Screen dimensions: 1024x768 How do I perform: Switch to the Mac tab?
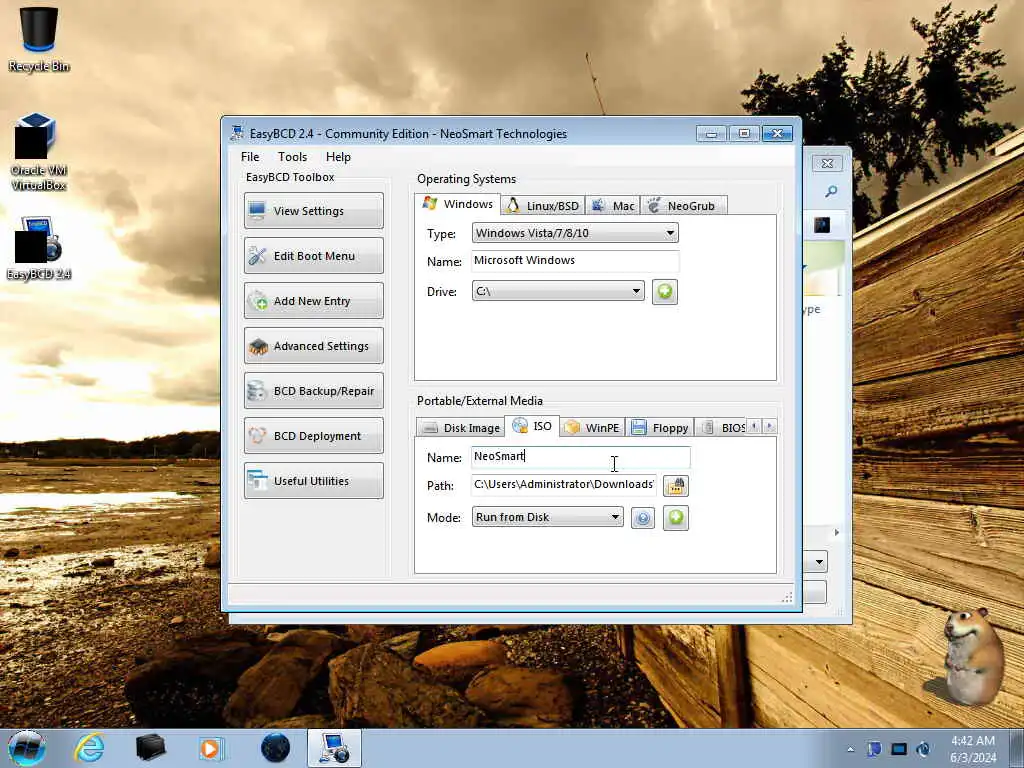click(613, 206)
